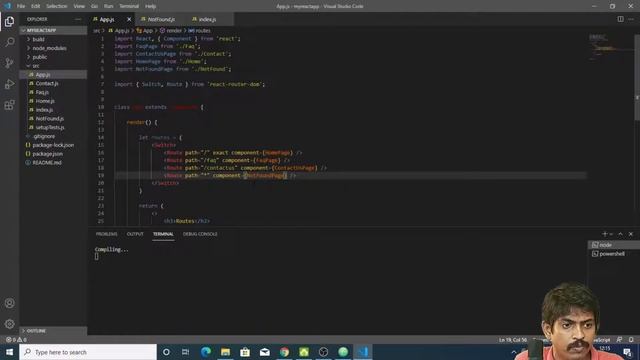This screenshot has height=360, width=640.
Task: Launch Microsoft Edge from taskbar
Action: [206, 352]
